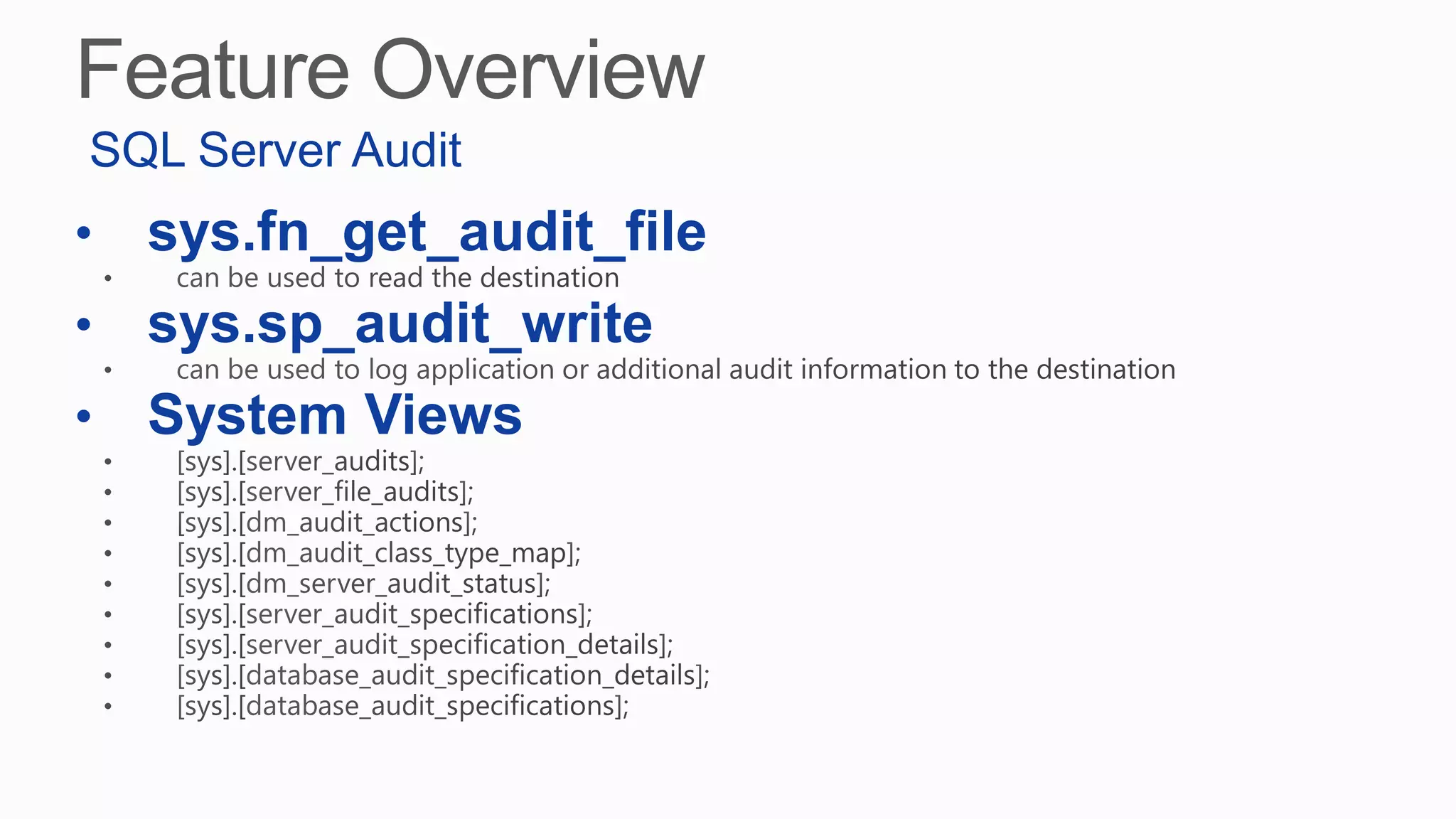Viewport: 1456px width, 819px height.
Task: Select '[sys].[database_audit_specifications];' entry
Action: tap(403, 706)
